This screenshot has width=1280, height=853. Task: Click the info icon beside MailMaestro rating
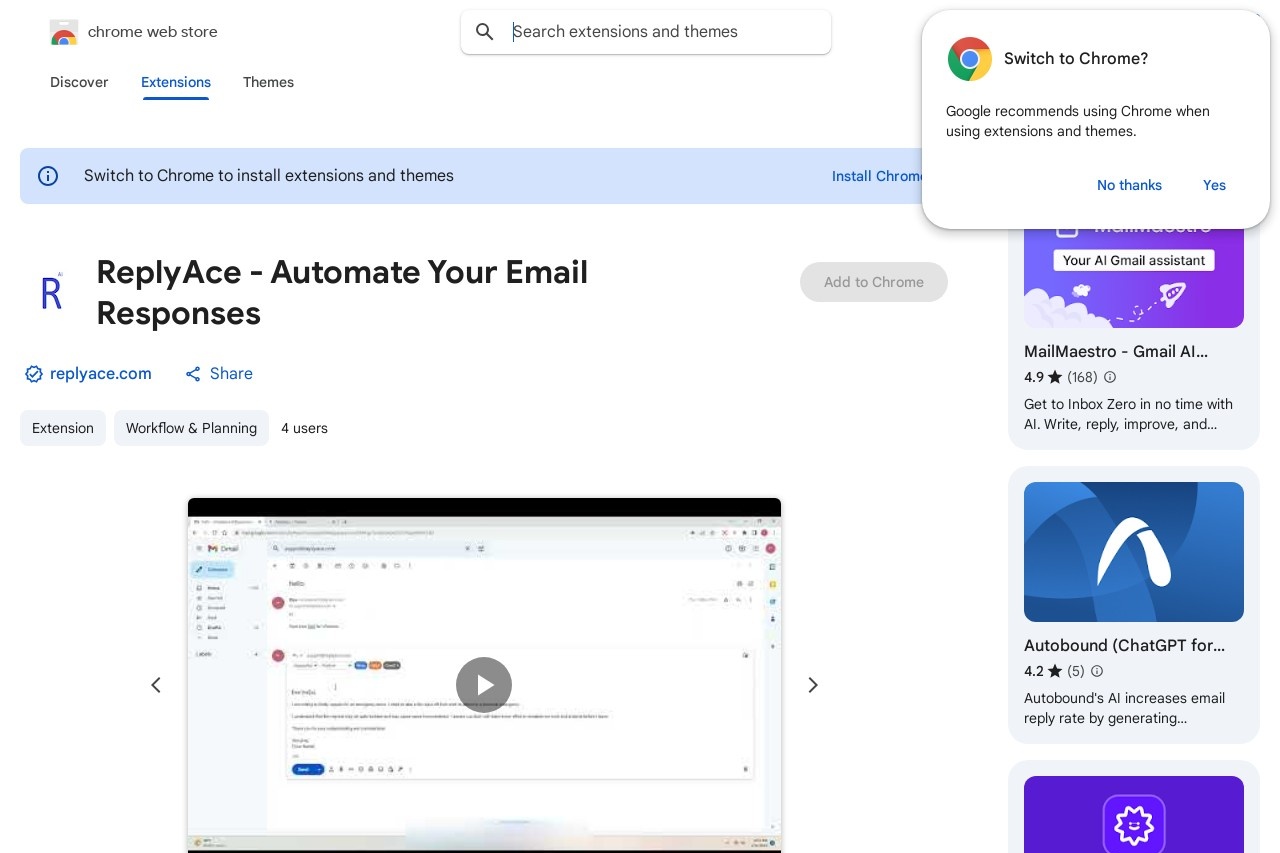tap(1109, 377)
